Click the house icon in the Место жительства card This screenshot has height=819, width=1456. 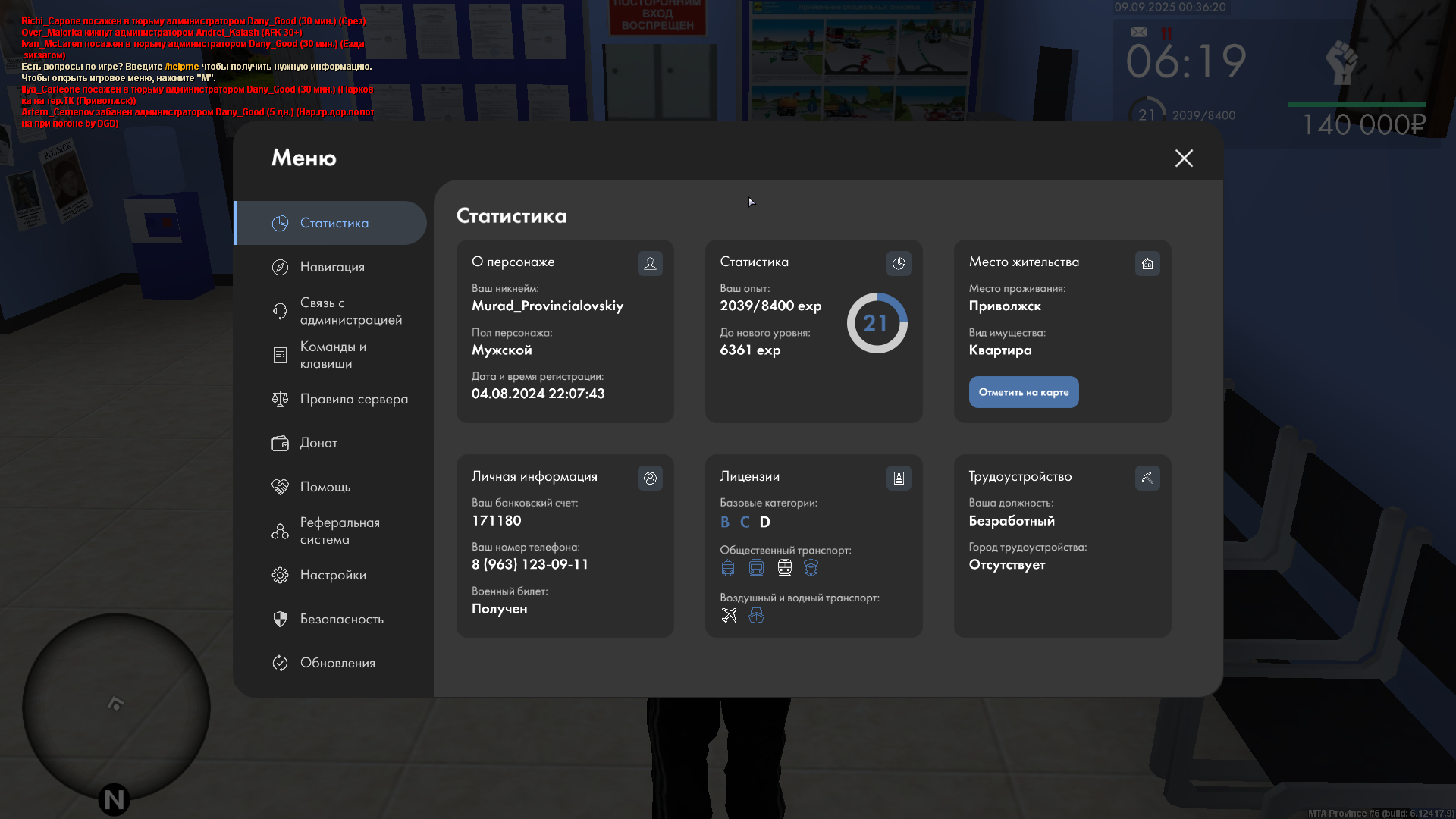[1147, 263]
